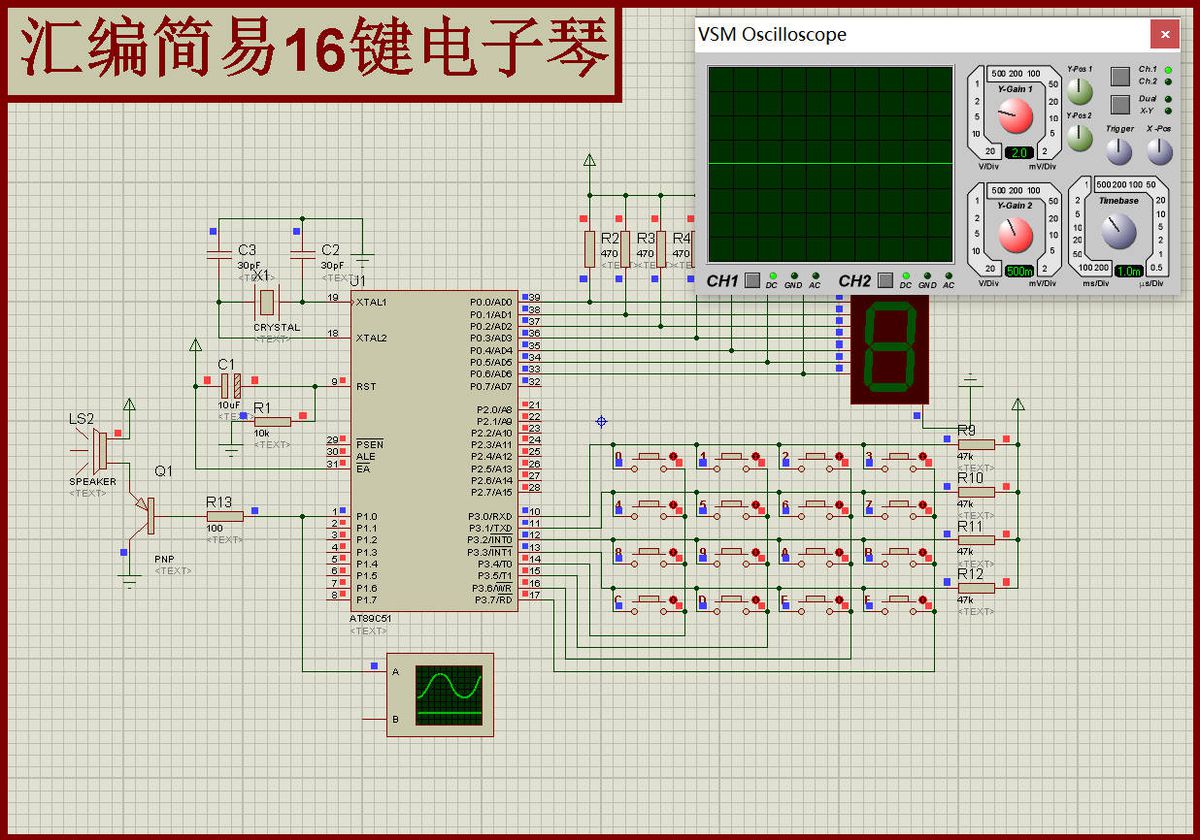Select capacitor C2 in the schematic
Viewport: 1200px width, 840px height.
(x=302, y=255)
